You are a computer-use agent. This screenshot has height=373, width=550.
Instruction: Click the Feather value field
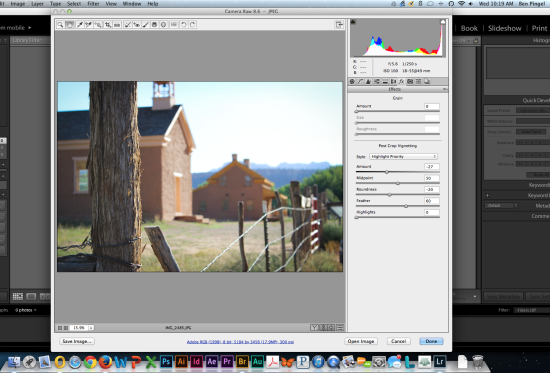(x=432, y=201)
